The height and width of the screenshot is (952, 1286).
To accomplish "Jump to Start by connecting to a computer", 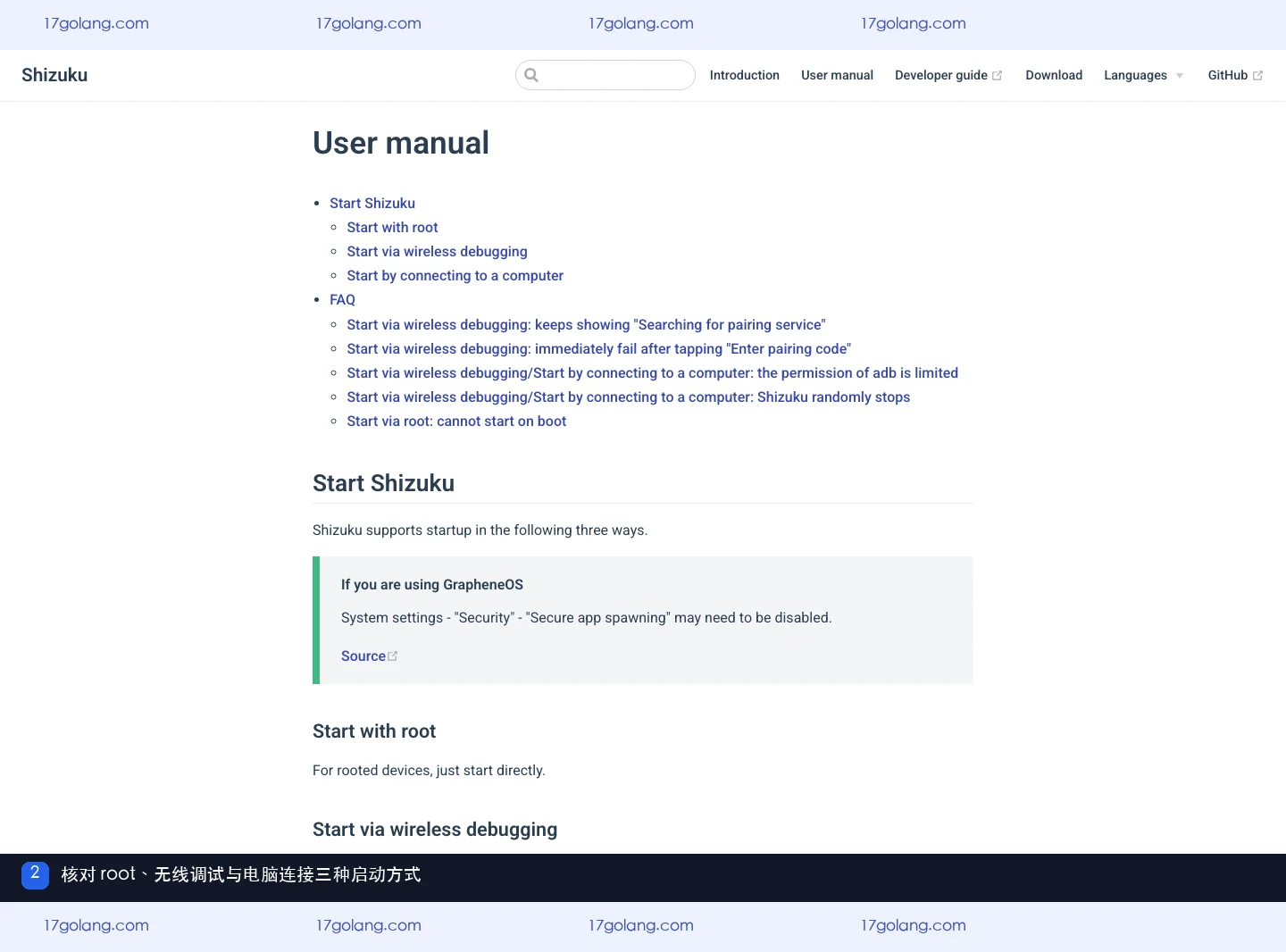I will pyautogui.click(x=455, y=276).
